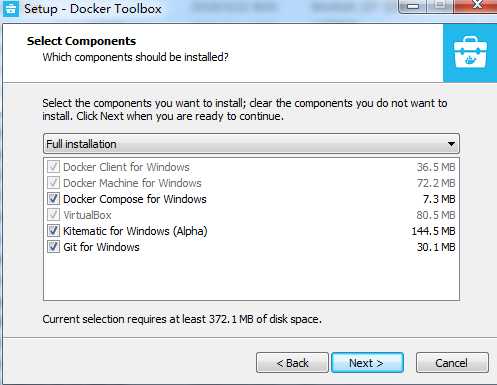Click the disabled Docker Machine checkbox
The image size is (497, 385).
tap(53, 183)
